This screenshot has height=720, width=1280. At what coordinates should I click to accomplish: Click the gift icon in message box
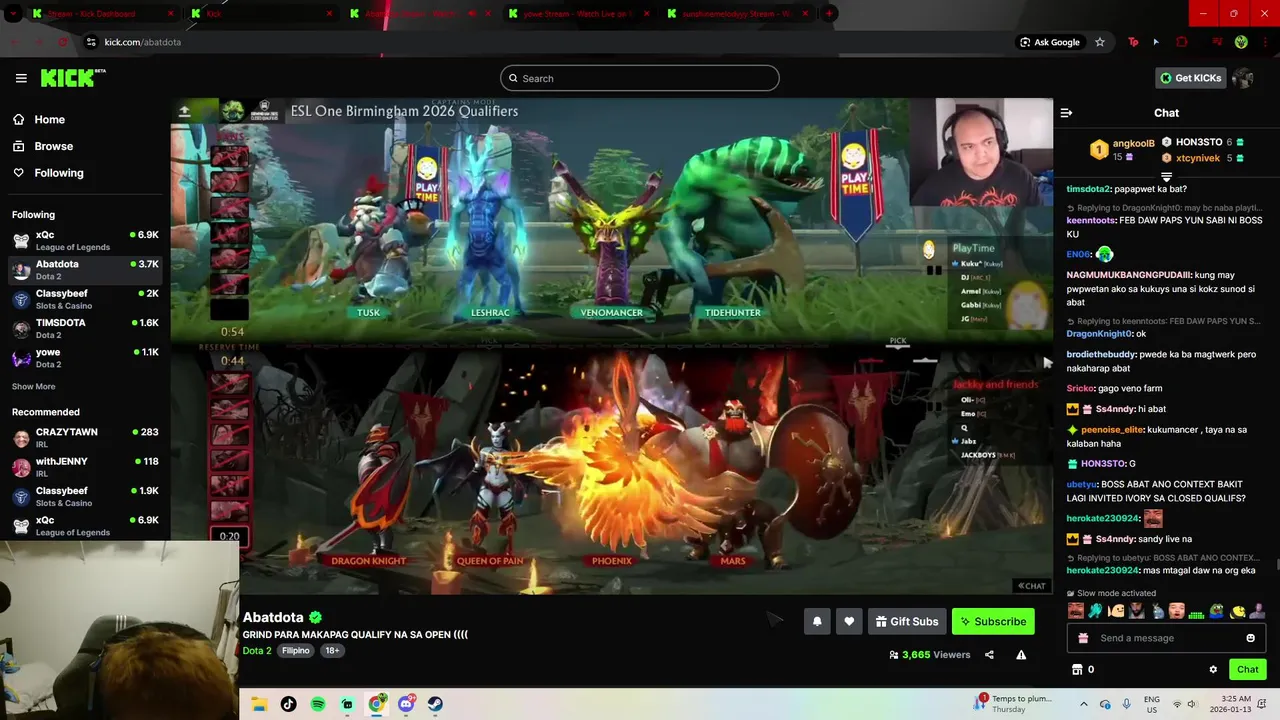click(1083, 638)
